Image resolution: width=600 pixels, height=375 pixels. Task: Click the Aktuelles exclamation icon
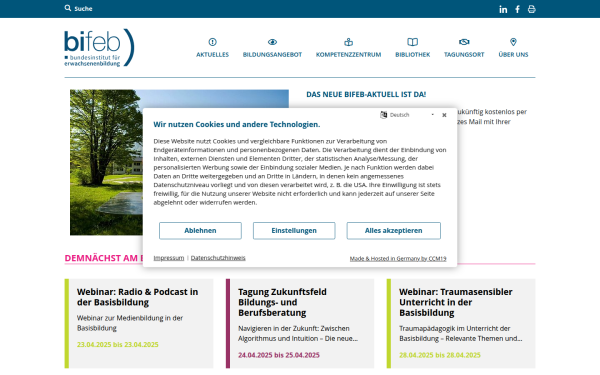pos(212,42)
